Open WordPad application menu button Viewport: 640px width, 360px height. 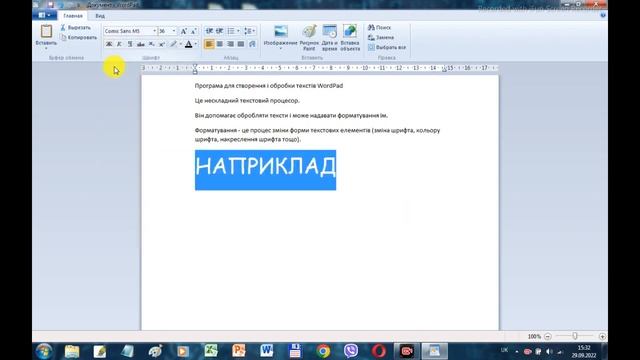(44, 16)
